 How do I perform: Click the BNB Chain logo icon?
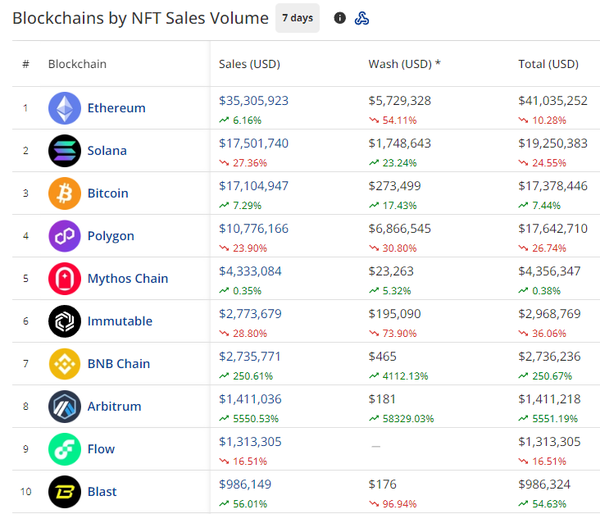(x=65, y=364)
